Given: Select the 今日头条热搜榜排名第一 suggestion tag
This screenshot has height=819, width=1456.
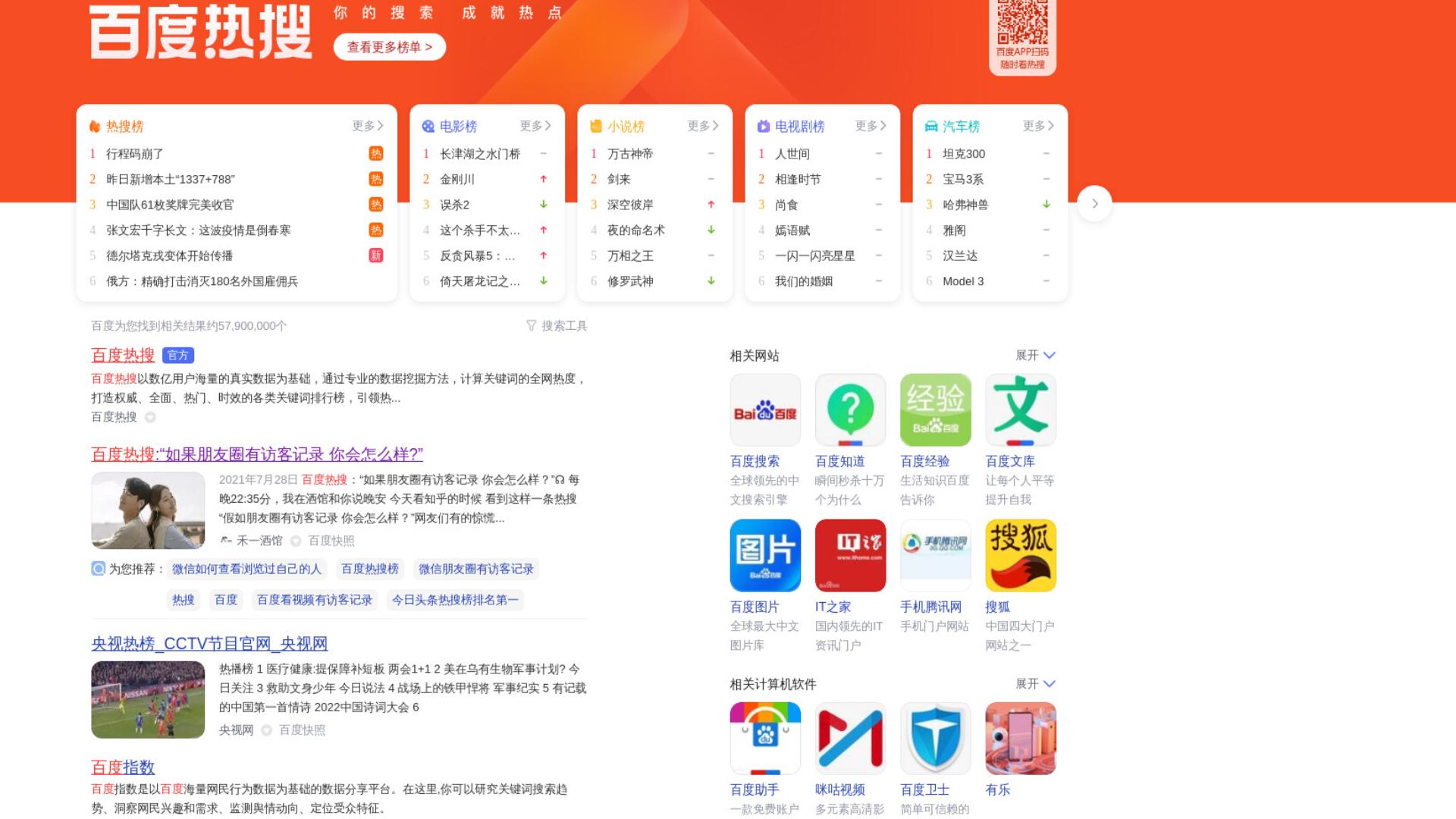Looking at the screenshot, I should pyautogui.click(x=455, y=601).
